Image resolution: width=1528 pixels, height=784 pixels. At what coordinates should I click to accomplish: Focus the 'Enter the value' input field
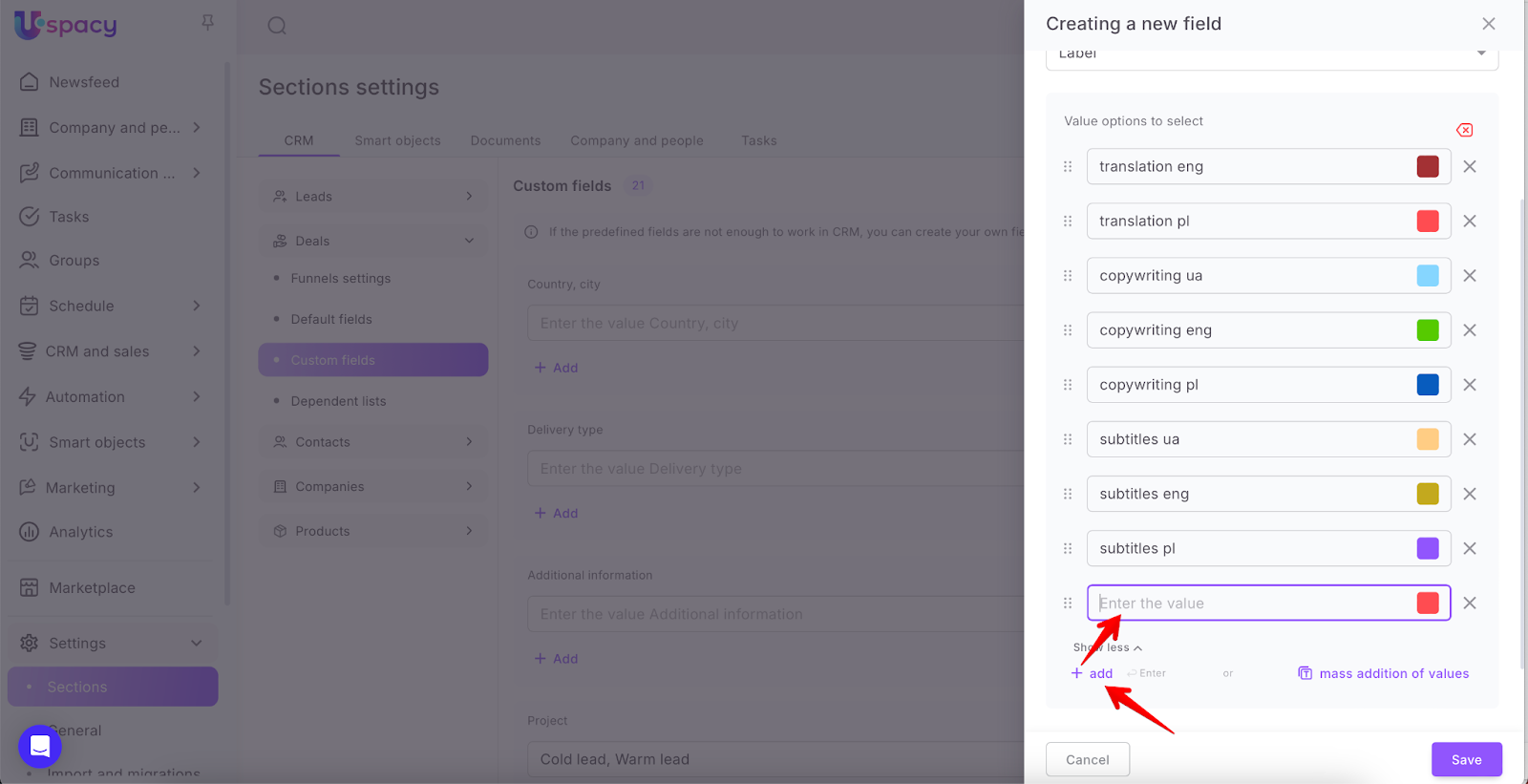coord(1251,604)
